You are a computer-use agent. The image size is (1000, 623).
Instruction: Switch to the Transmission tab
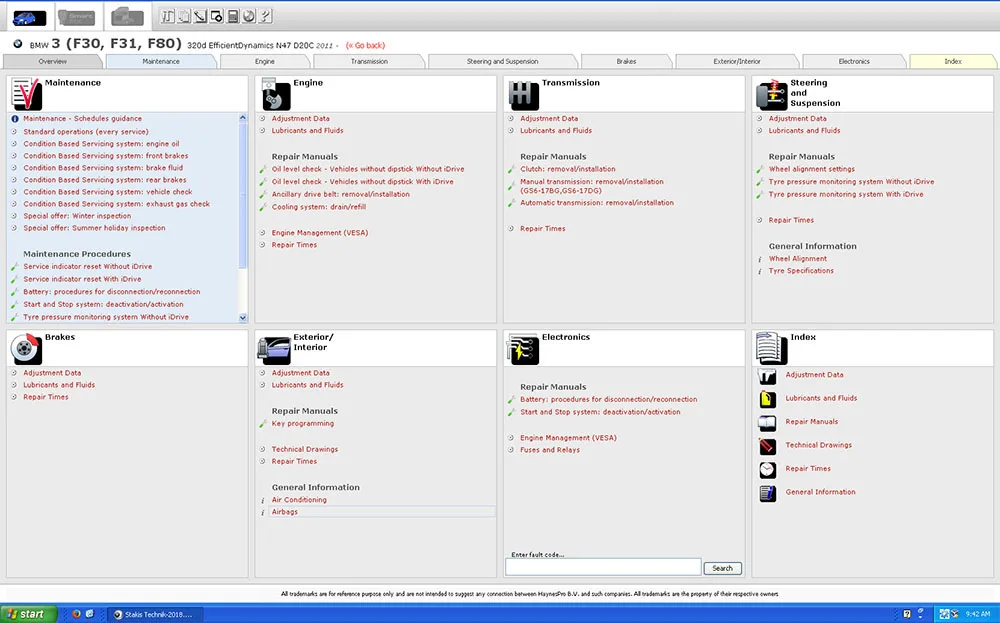tap(369, 61)
